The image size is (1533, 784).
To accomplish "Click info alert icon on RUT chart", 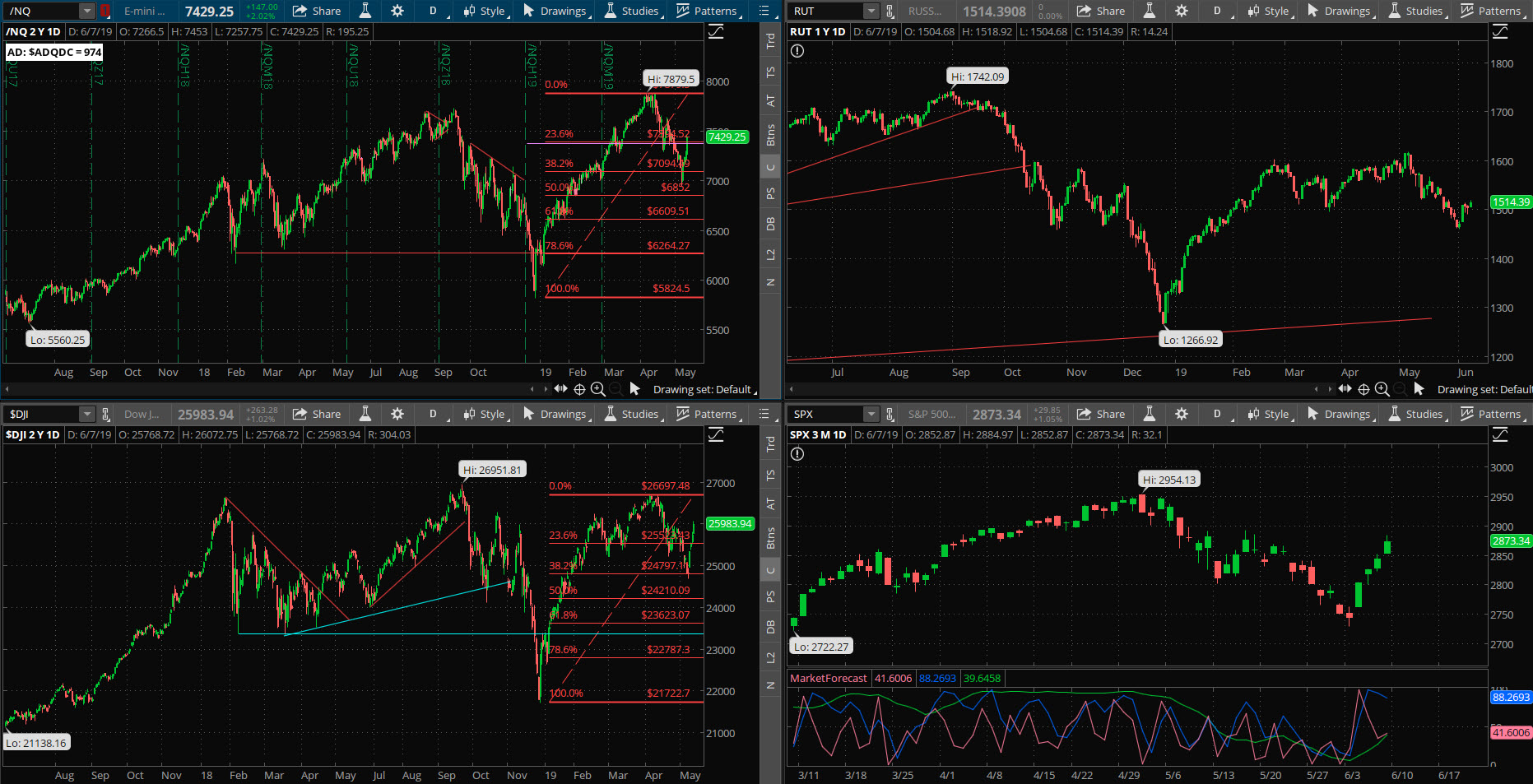I will pyautogui.click(x=797, y=51).
